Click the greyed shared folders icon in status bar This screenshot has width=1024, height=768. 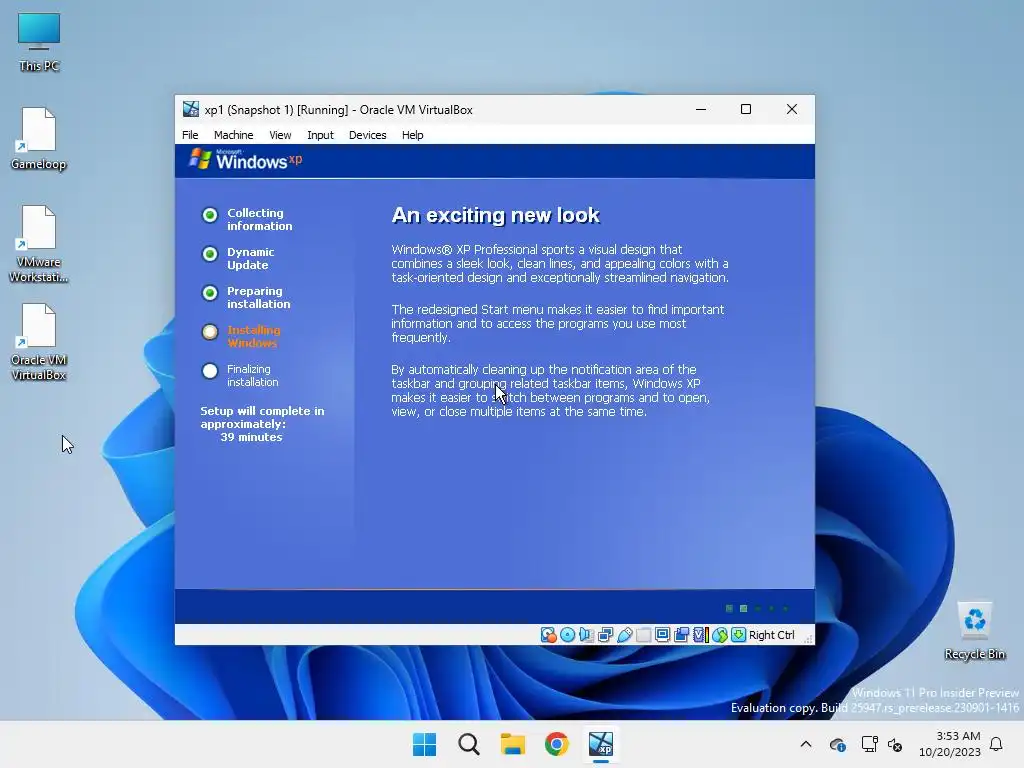pos(643,635)
